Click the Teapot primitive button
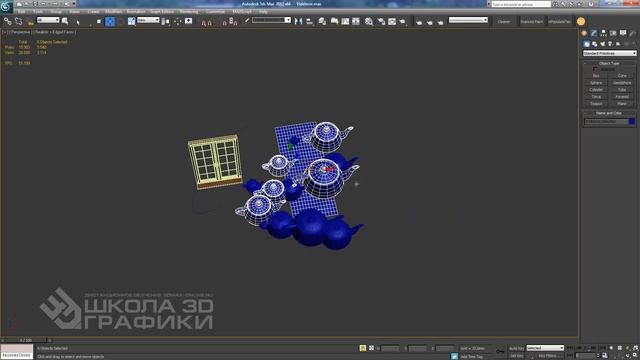This screenshot has width=640, height=360. pyautogui.click(x=596, y=104)
